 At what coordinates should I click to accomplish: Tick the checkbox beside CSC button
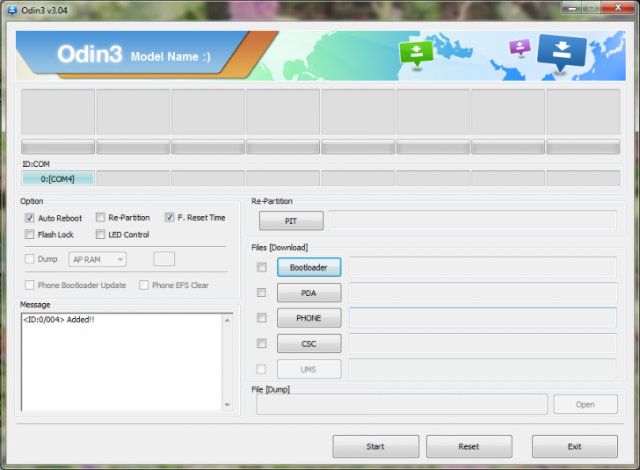click(261, 344)
